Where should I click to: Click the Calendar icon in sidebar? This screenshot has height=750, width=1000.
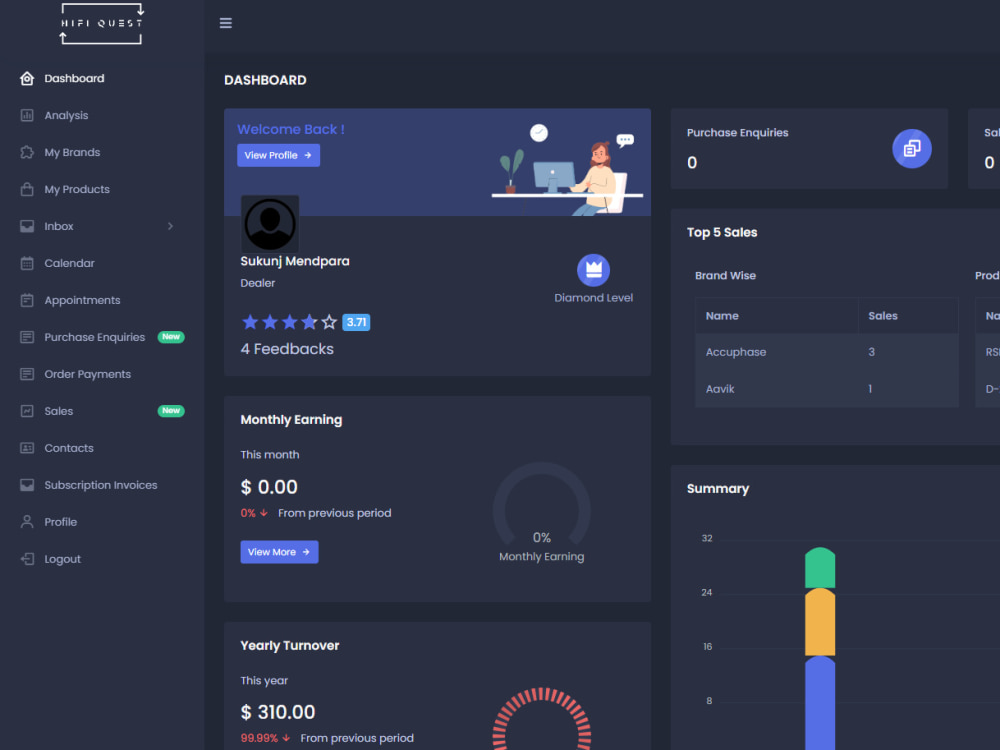pyautogui.click(x=27, y=263)
